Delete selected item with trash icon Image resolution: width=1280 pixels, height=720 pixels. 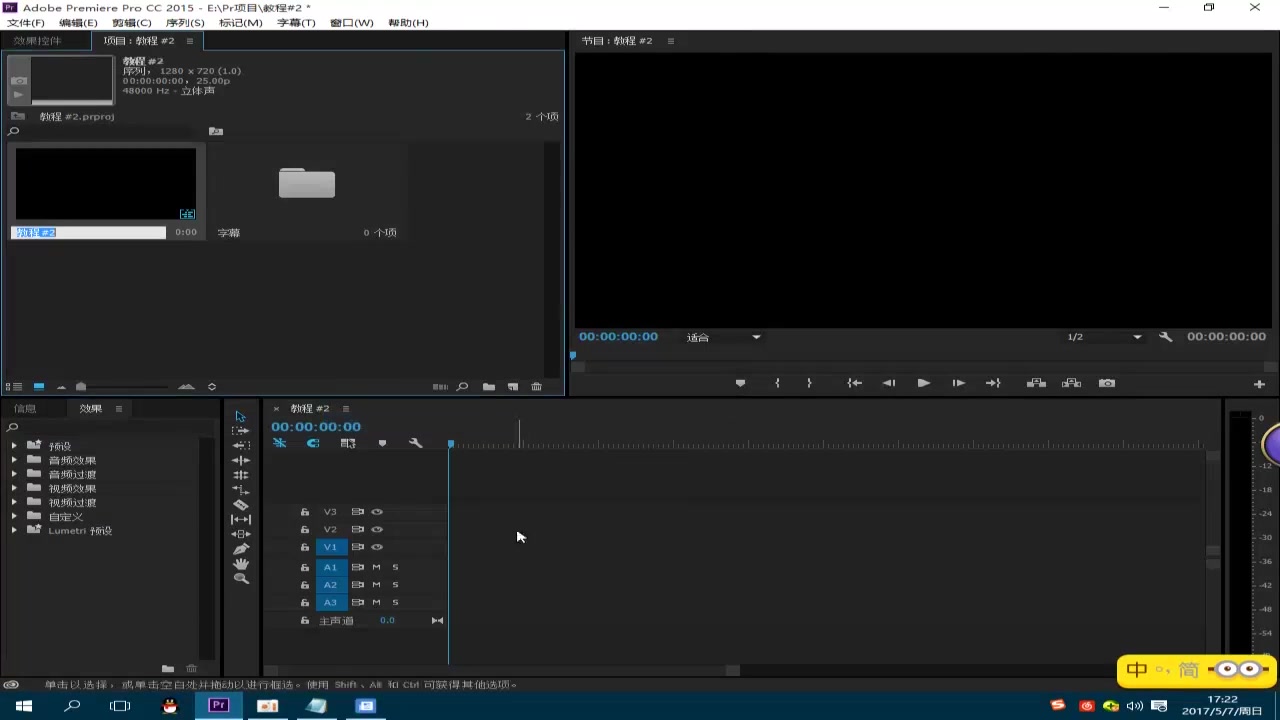point(536,387)
